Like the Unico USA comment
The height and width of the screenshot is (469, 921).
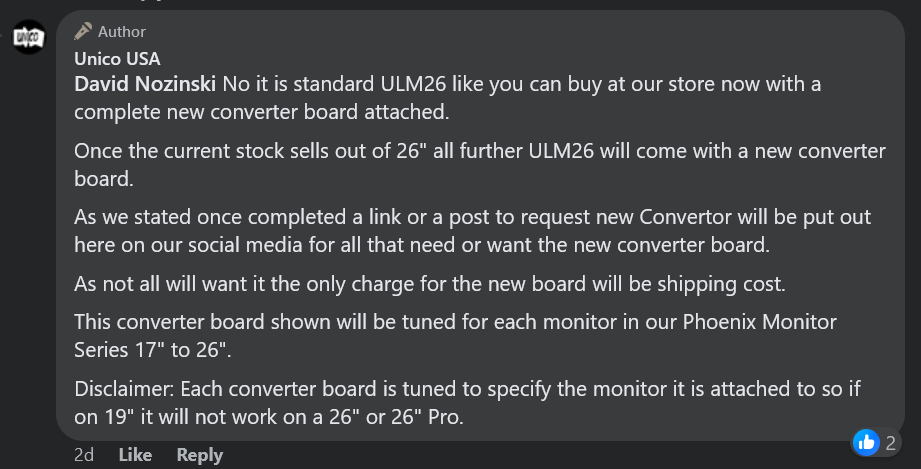[x=135, y=455]
